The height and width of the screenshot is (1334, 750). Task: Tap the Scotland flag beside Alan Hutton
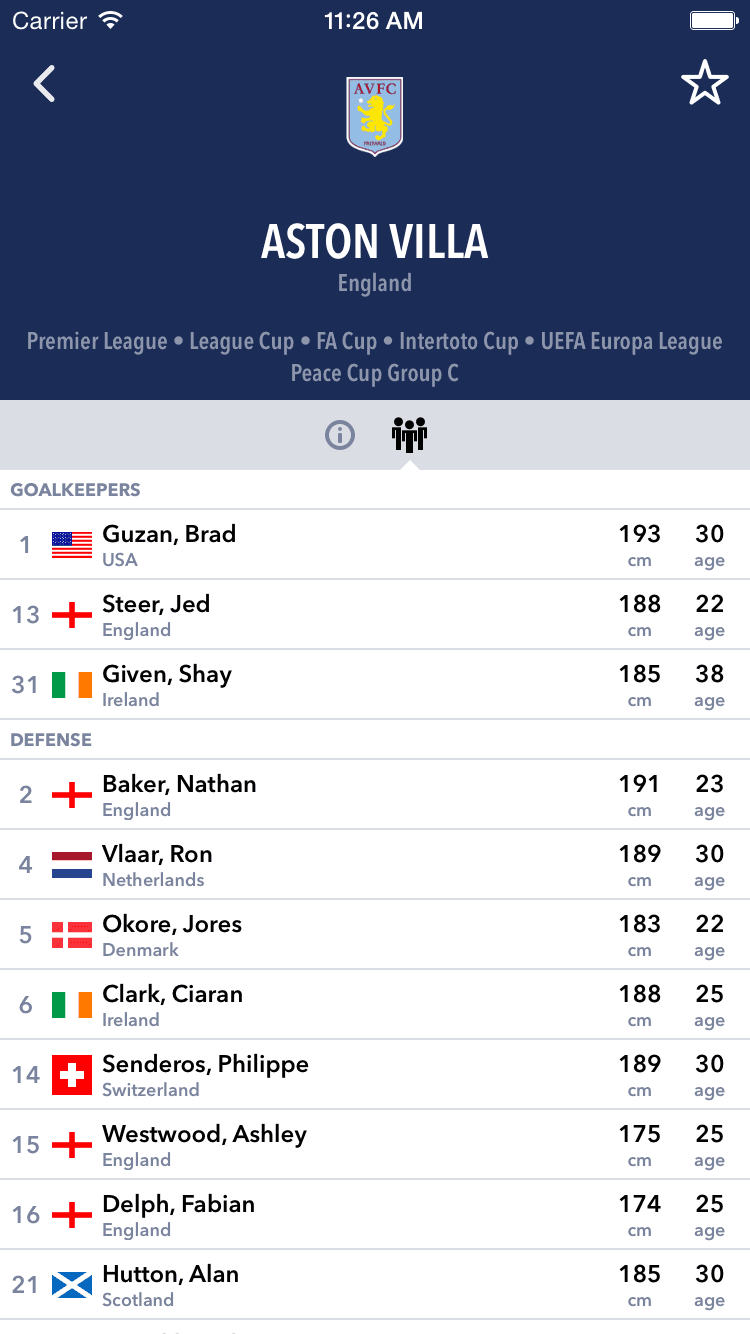coord(72,1285)
